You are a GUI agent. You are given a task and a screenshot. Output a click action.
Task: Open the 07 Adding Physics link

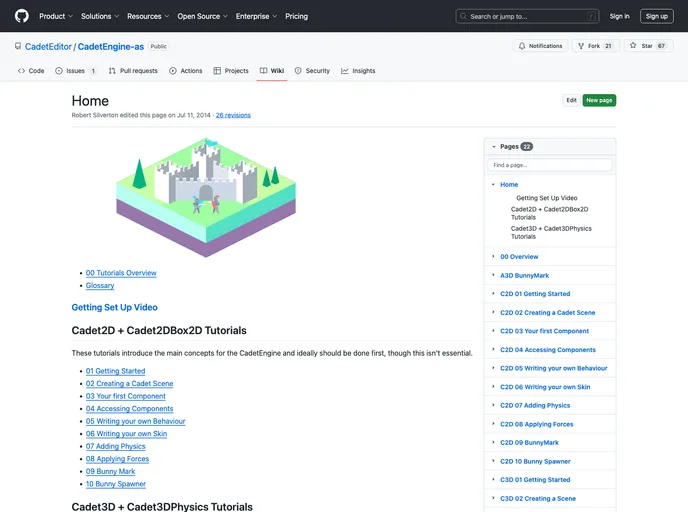coord(115,446)
